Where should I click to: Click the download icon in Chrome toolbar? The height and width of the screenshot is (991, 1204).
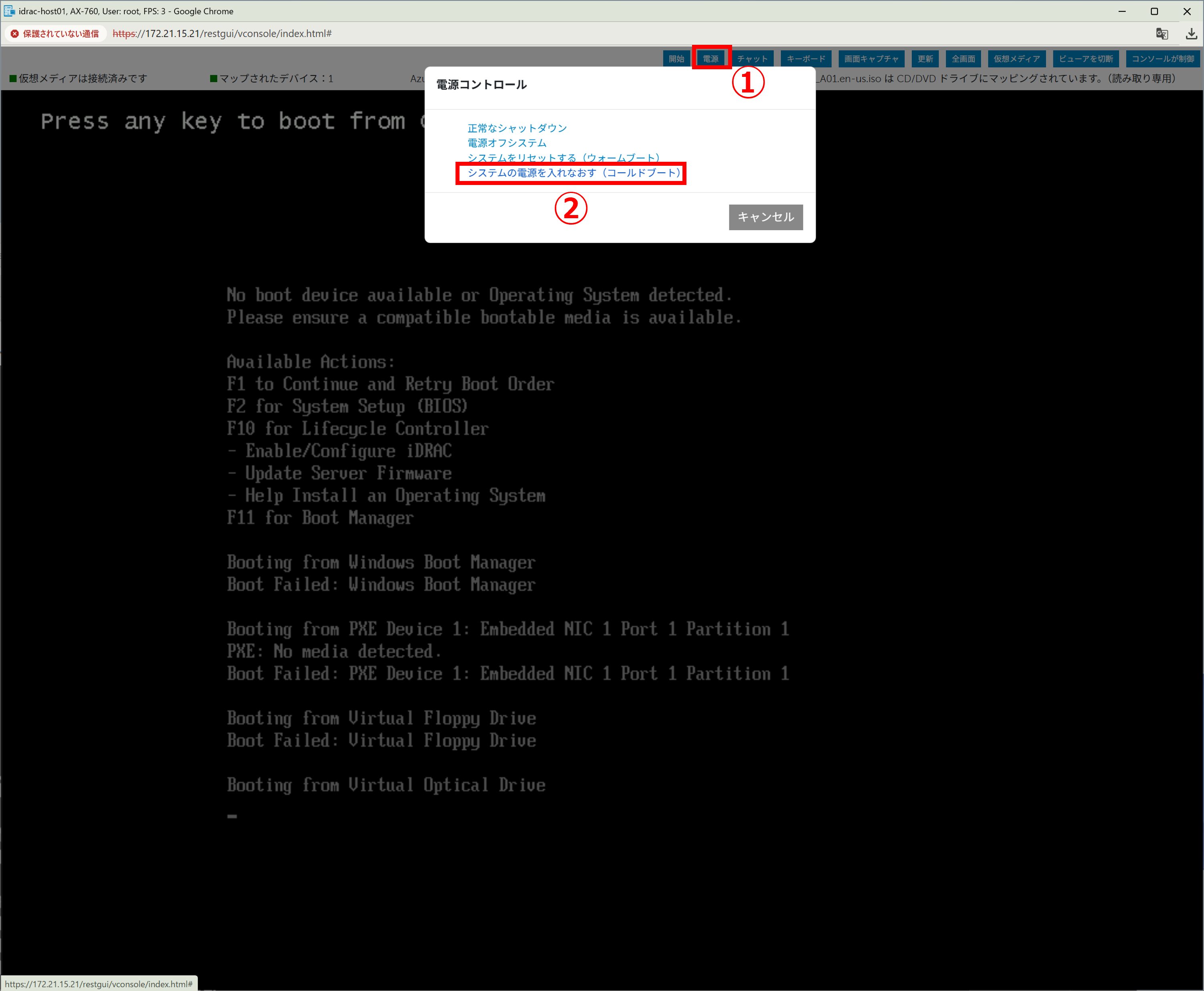[1191, 34]
